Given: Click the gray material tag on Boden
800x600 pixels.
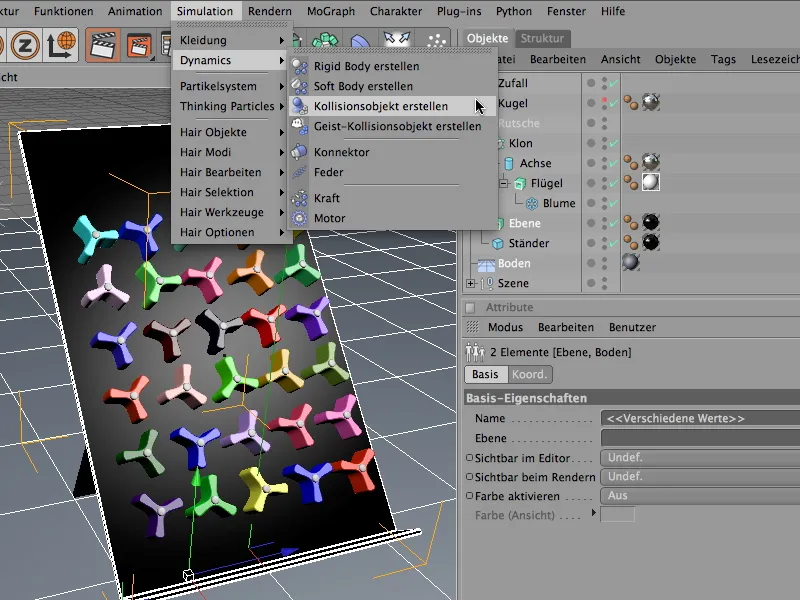Looking at the screenshot, I should [x=630, y=263].
